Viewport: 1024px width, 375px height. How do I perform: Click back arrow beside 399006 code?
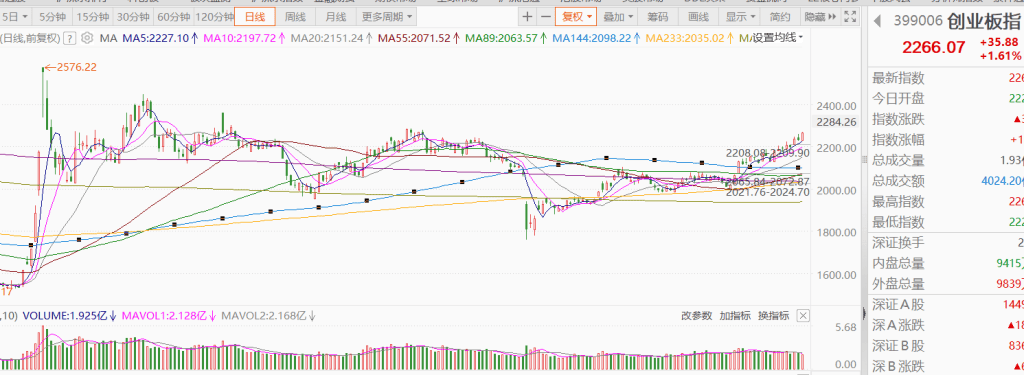(x=878, y=21)
